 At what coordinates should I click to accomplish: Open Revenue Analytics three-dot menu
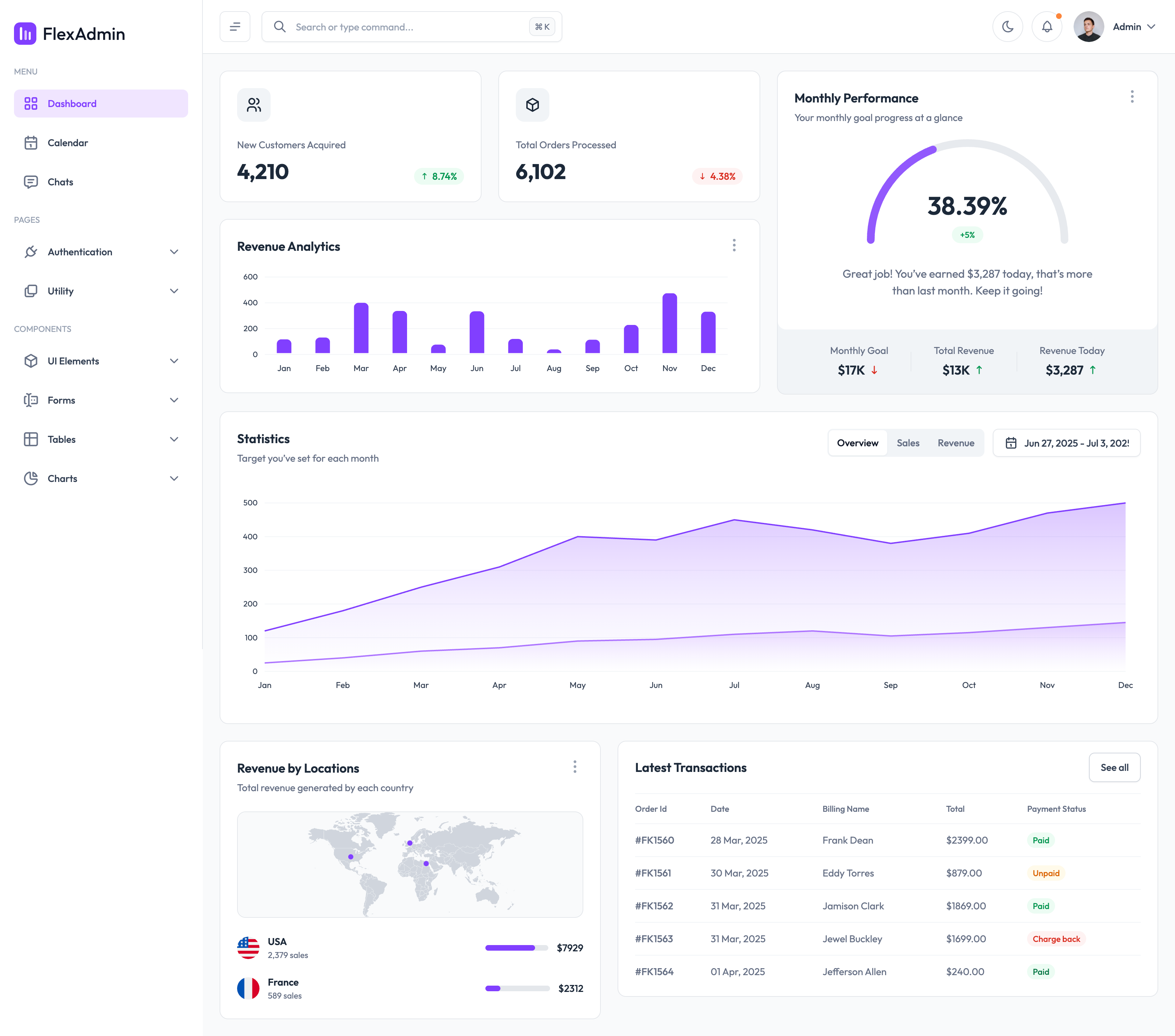(x=734, y=246)
